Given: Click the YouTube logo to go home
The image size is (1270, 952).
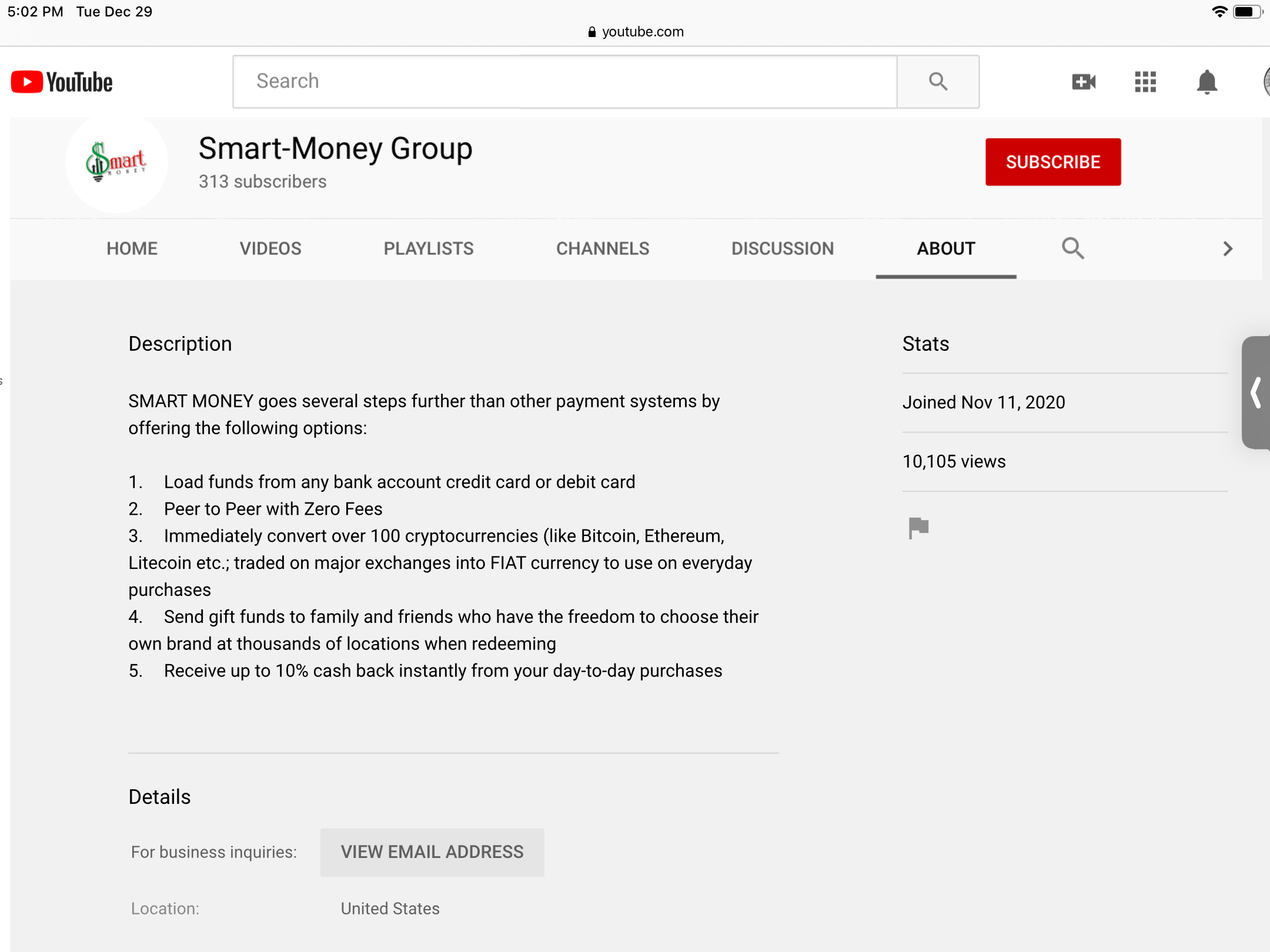Looking at the screenshot, I should coord(62,82).
